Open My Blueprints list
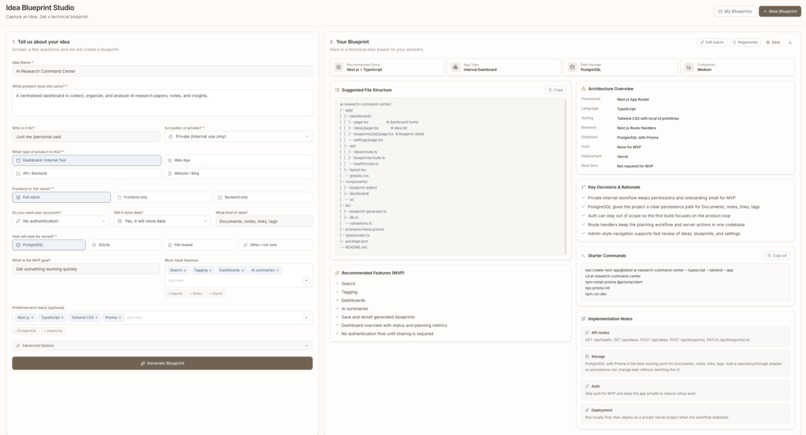 click(x=735, y=11)
